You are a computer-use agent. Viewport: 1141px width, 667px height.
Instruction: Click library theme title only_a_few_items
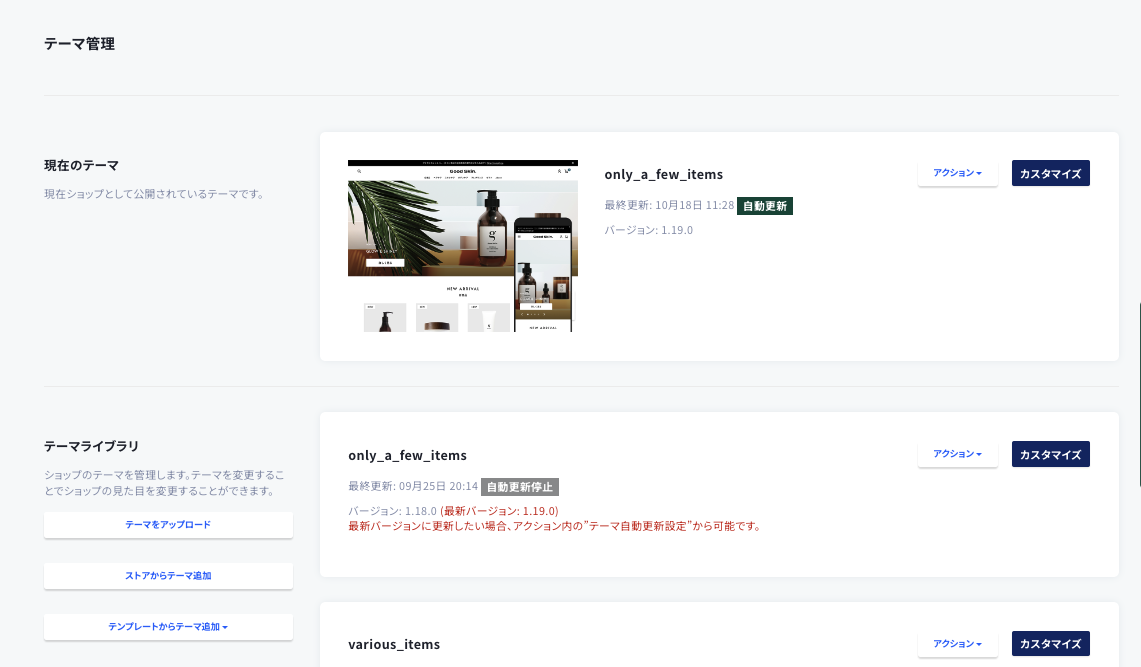coord(408,455)
